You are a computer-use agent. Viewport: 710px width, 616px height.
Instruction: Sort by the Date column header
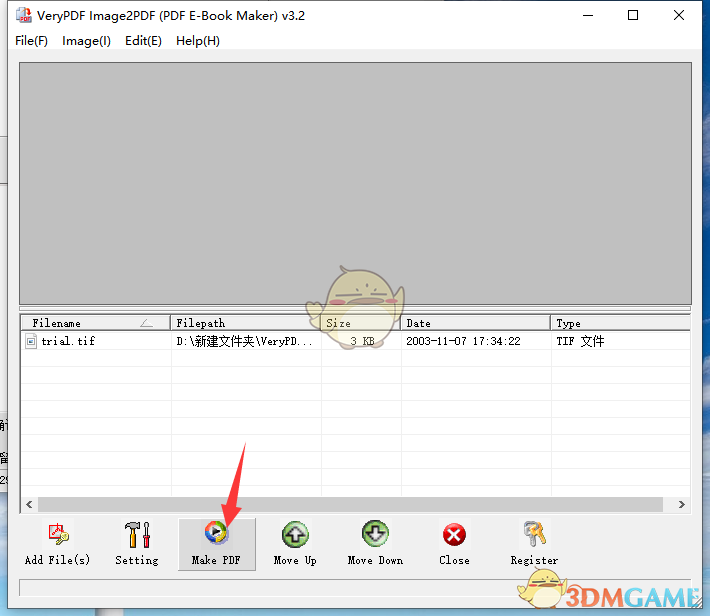pyautogui.click(x=475, y=323)
